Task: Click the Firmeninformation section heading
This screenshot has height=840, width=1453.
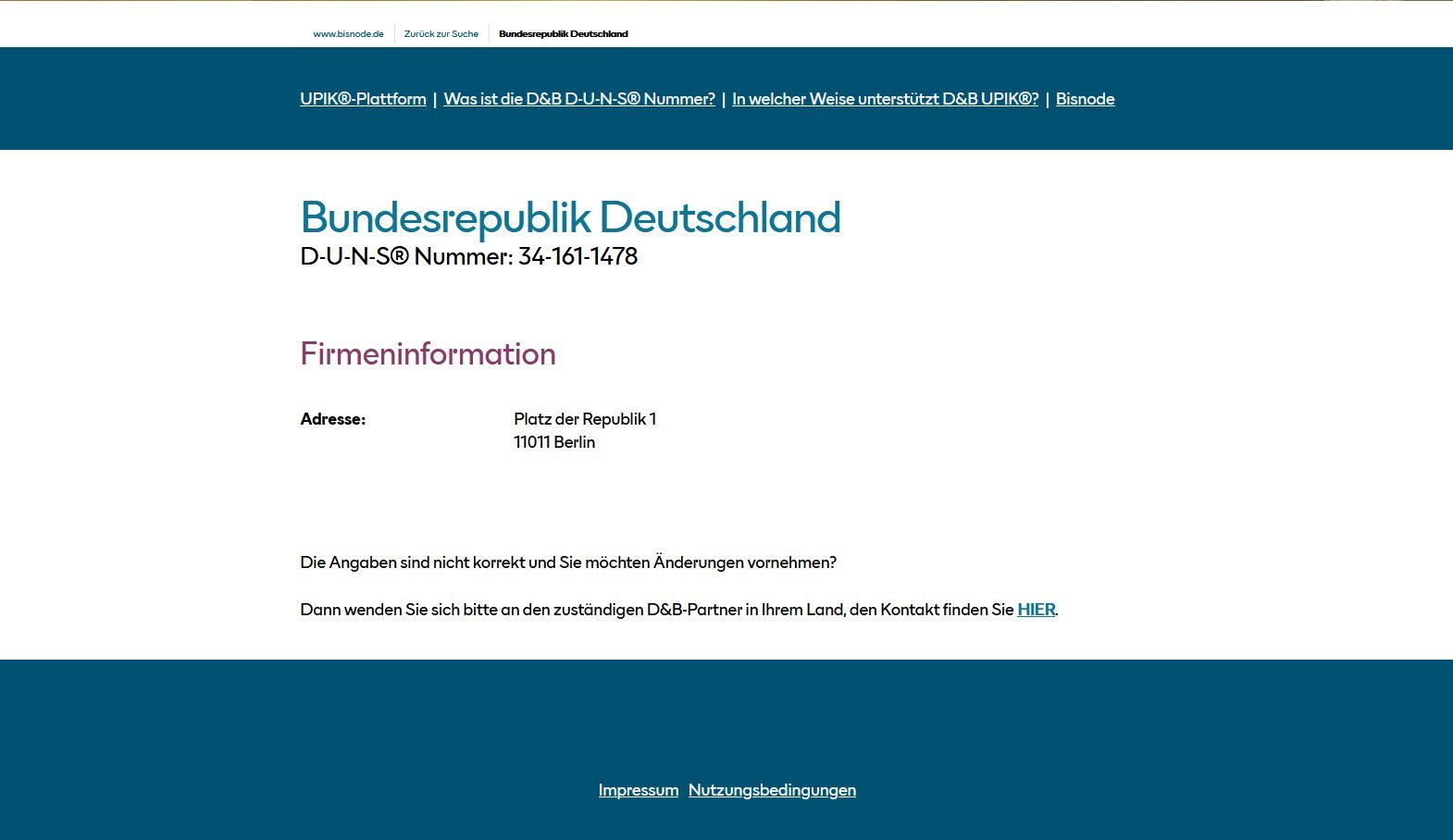Action: (x=428, y=353)
